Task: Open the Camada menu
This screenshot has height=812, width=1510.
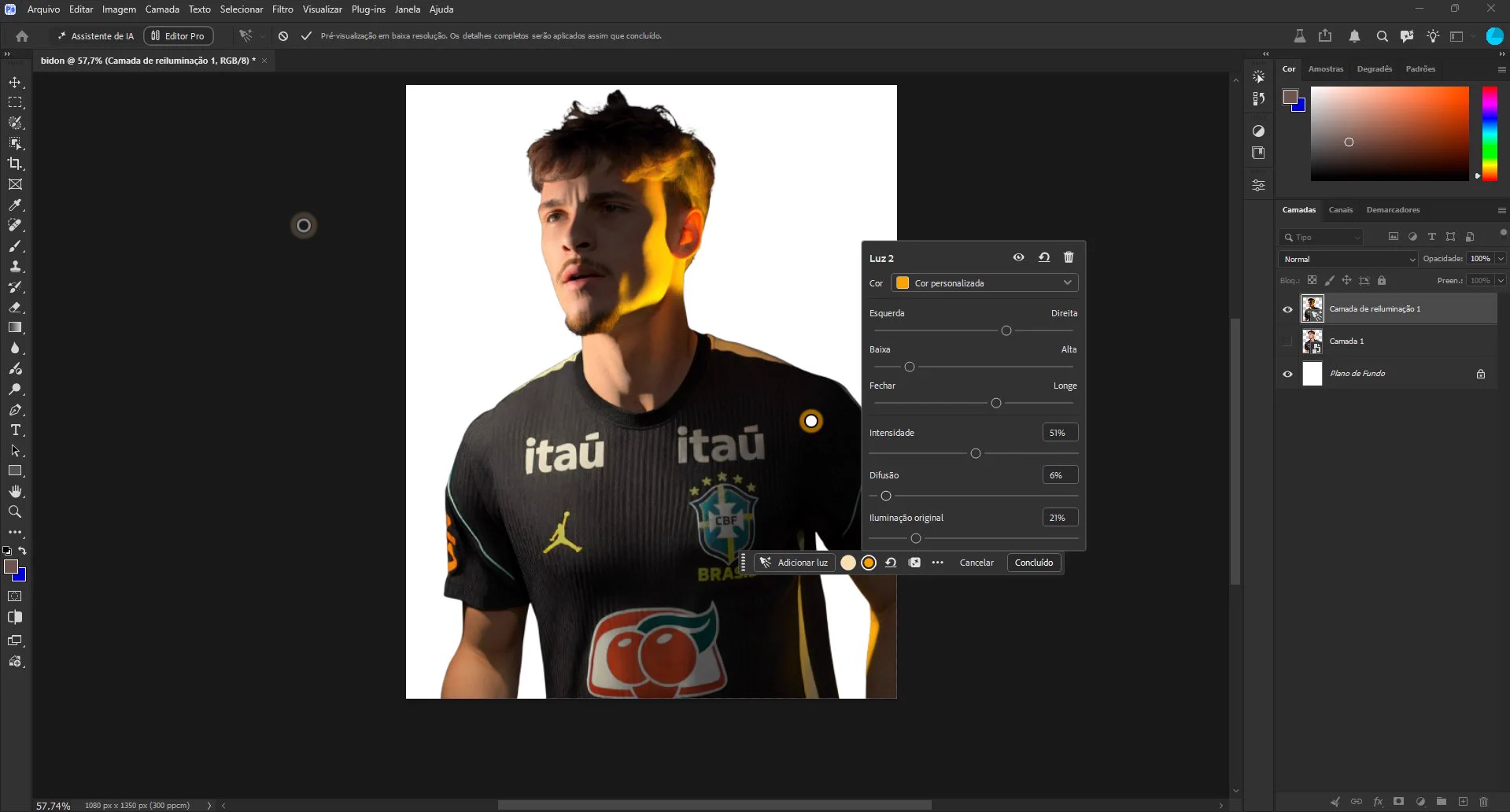Action: 162,9
